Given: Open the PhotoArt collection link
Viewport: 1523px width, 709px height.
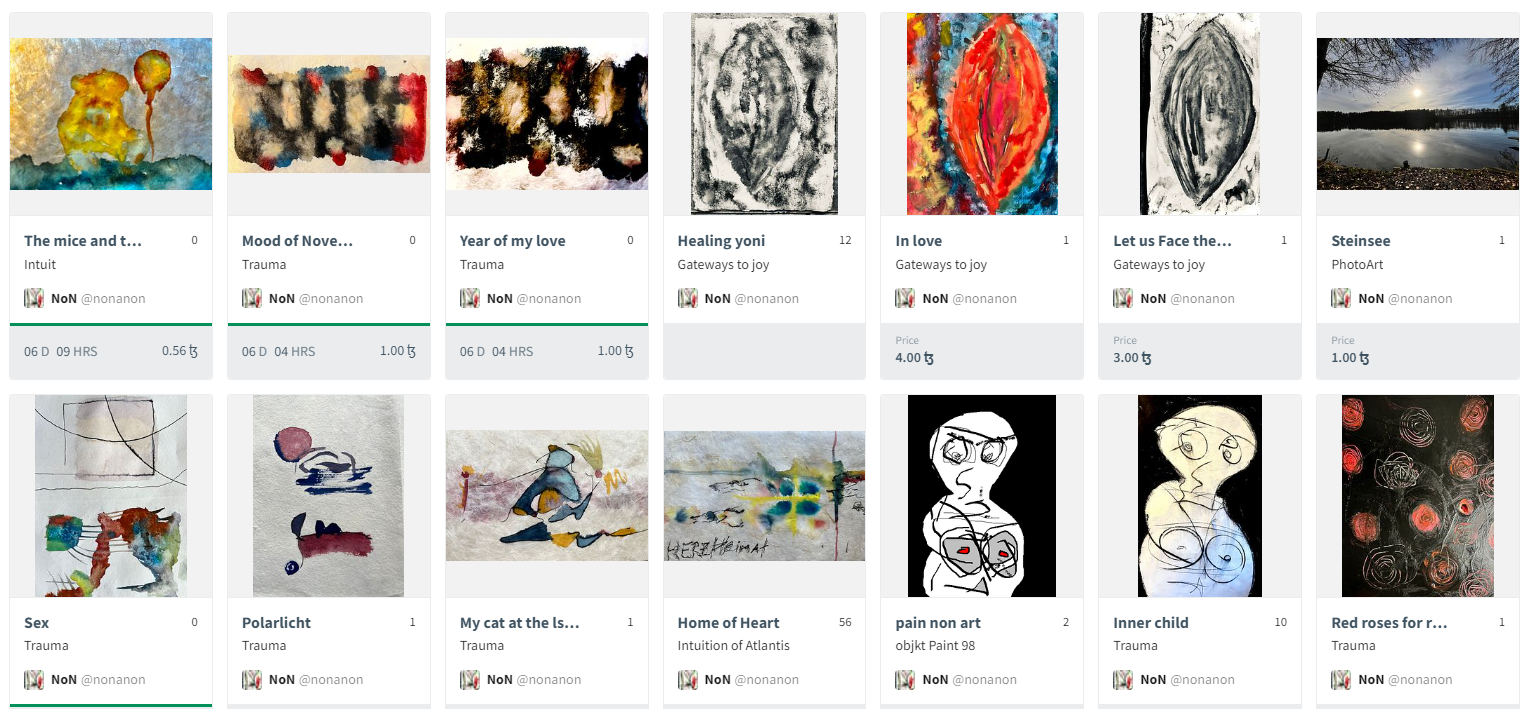Looking at the screenshot, I should tap(1357, 265).
